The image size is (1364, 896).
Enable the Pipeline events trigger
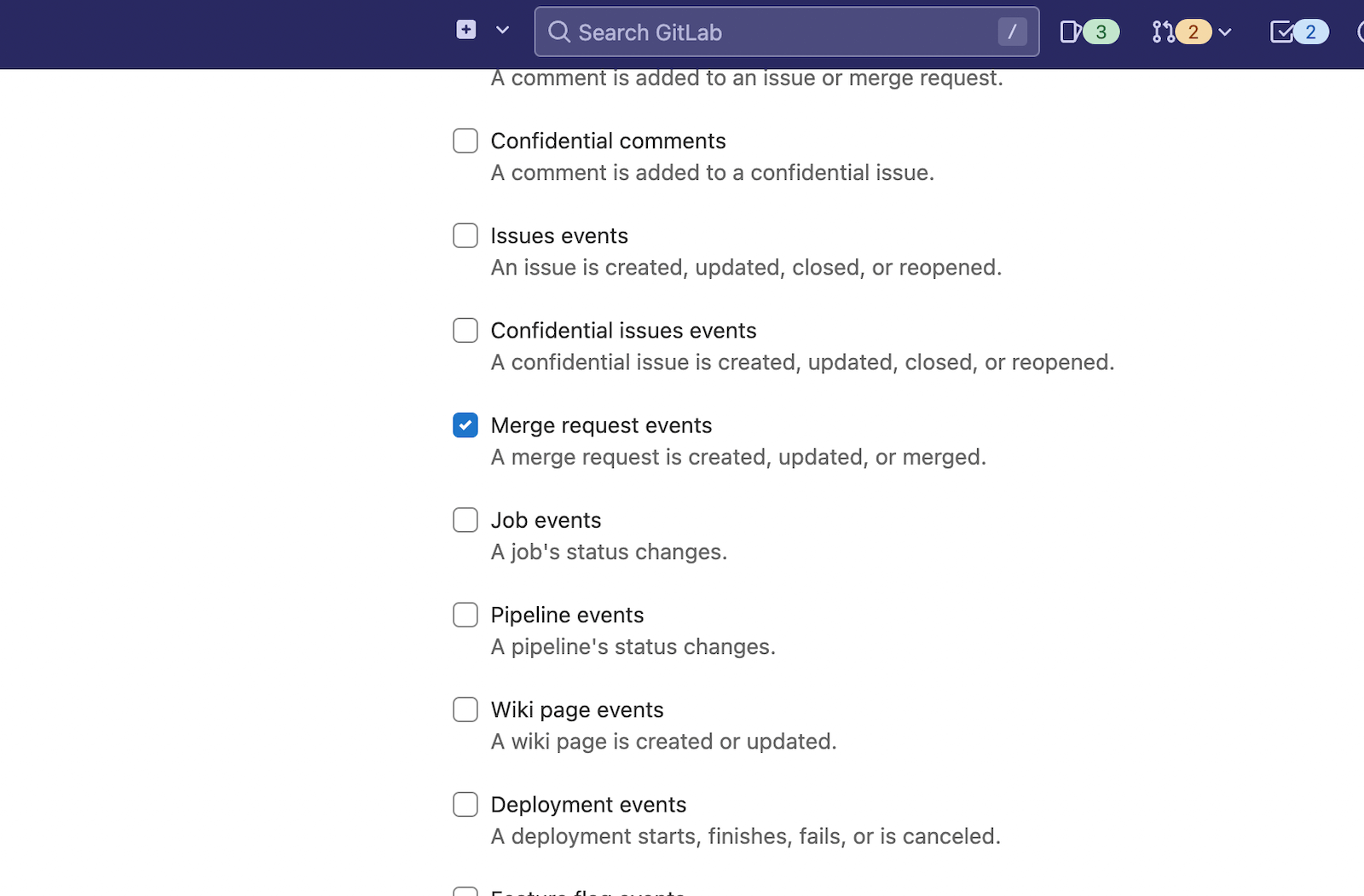click(x=465, y=615)
